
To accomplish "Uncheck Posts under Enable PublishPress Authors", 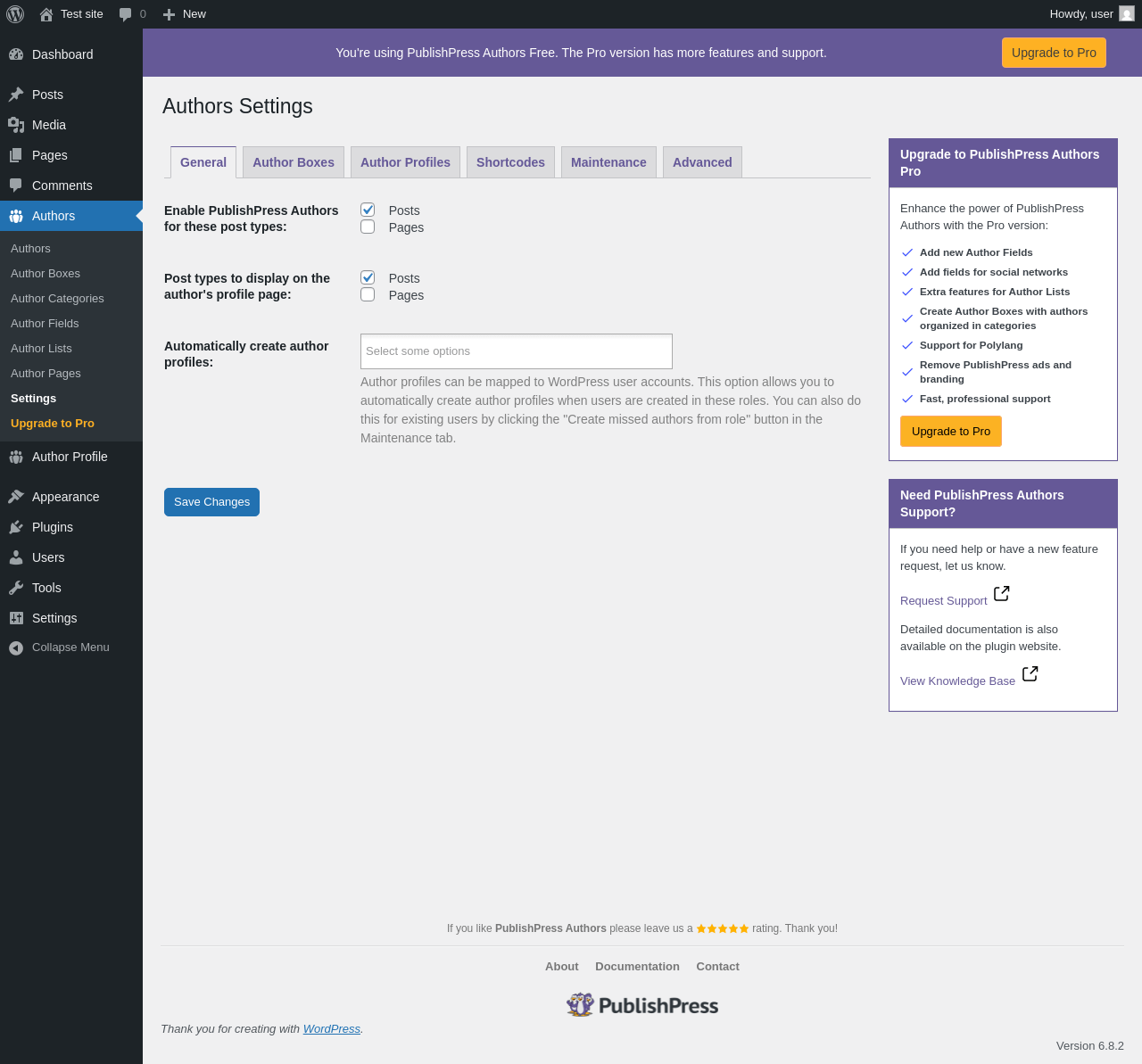I will (368, 210).
